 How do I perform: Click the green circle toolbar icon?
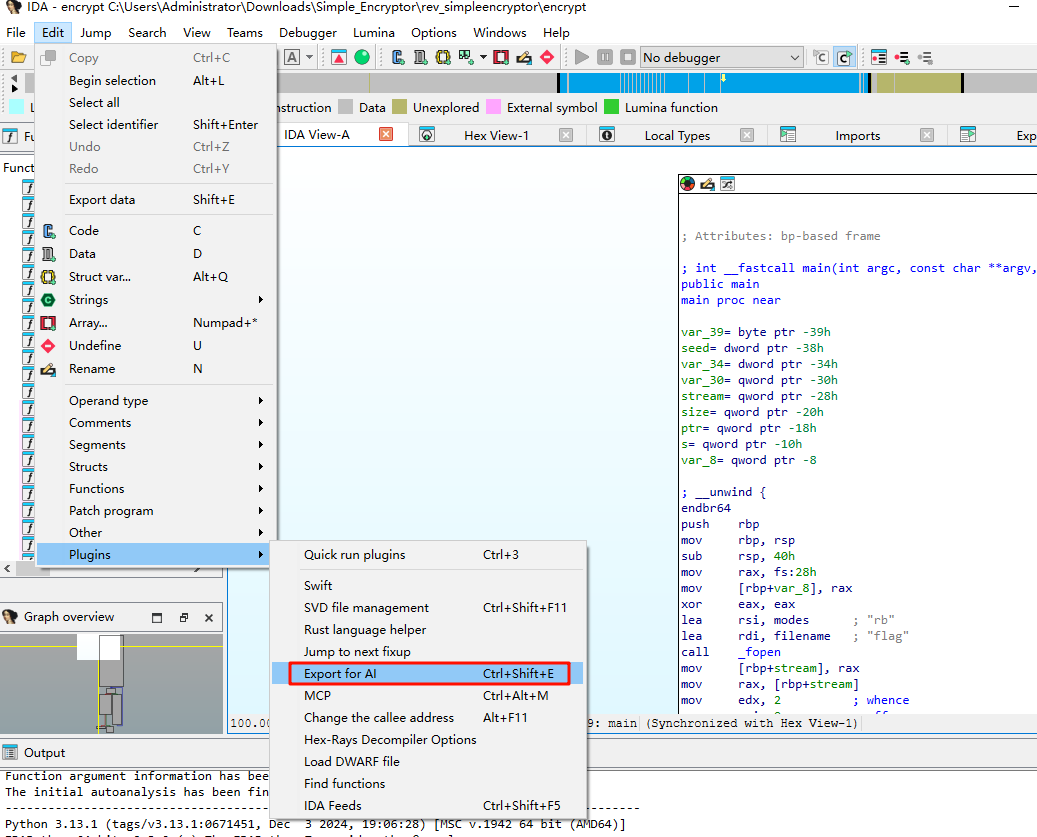(x=362, y=58)
